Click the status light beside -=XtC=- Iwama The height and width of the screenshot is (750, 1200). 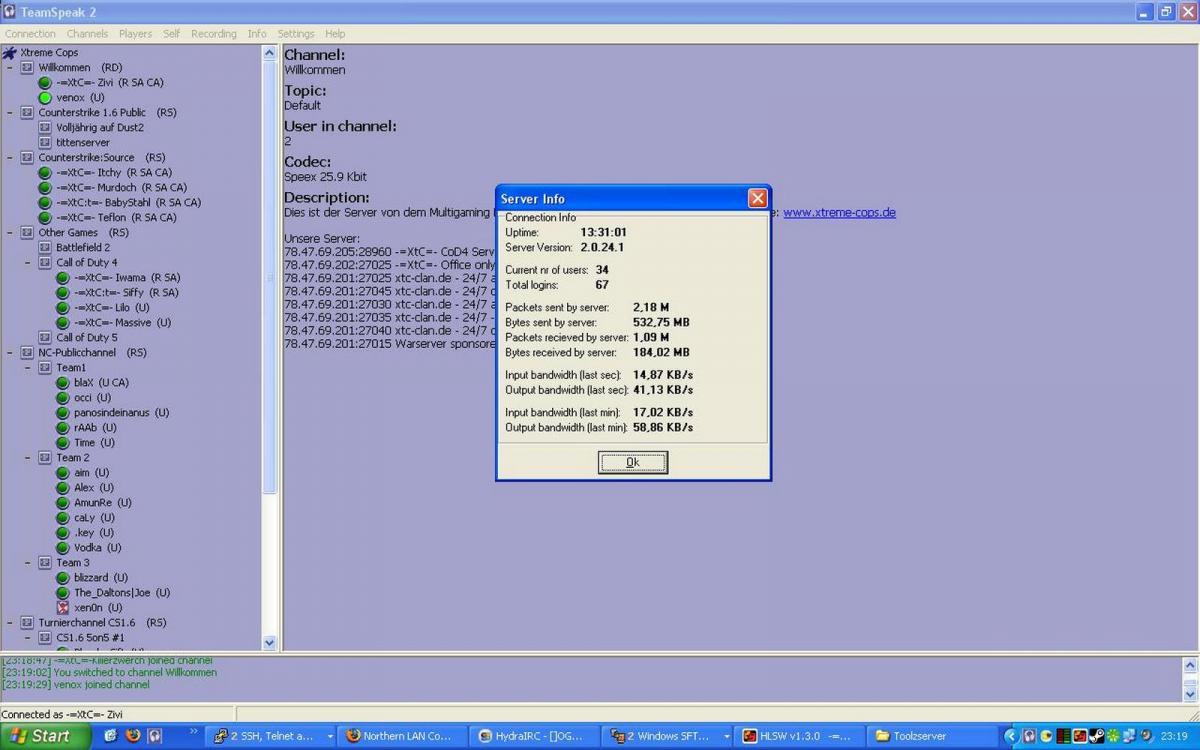(63, 277)
